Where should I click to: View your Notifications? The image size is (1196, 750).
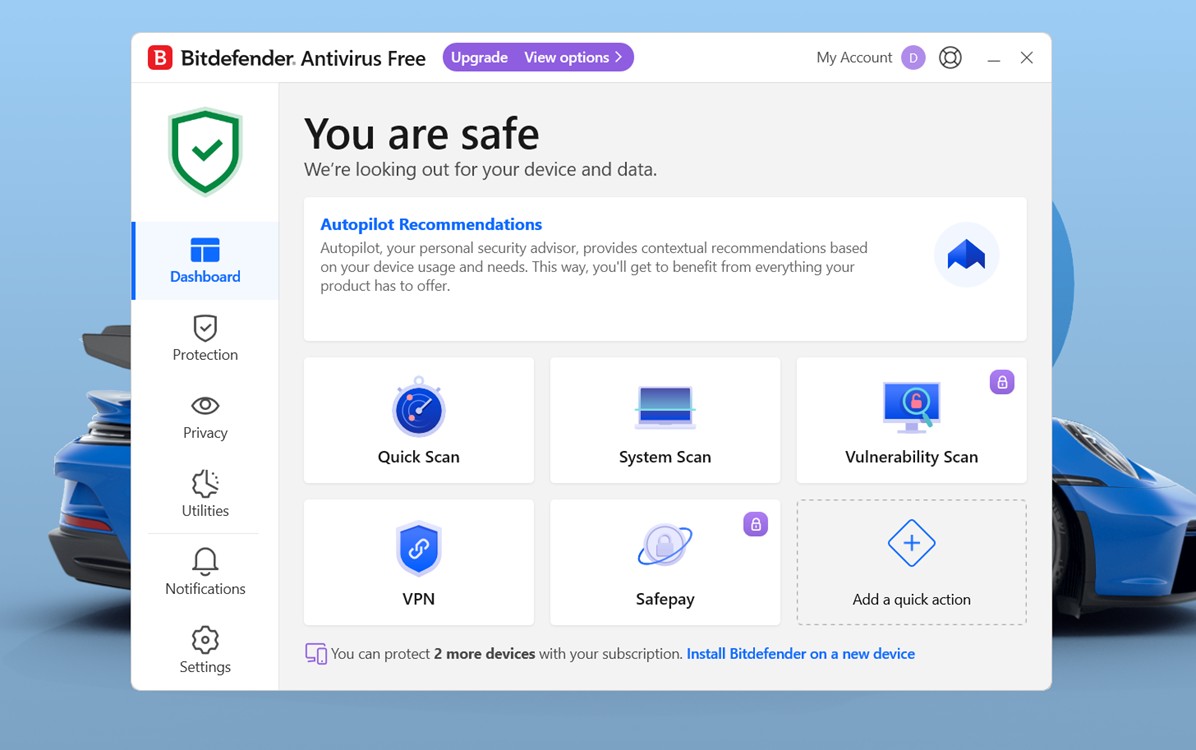click(204, 573)
